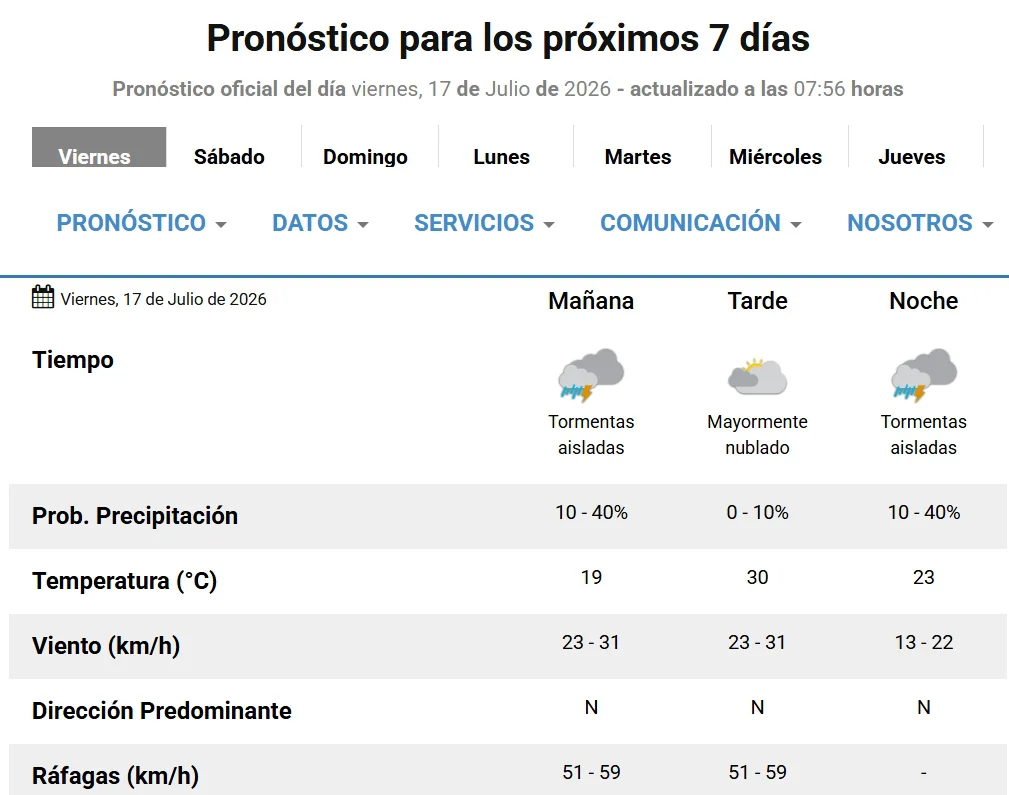Open the NOSOTROS dropdown menu

[920, 223]
